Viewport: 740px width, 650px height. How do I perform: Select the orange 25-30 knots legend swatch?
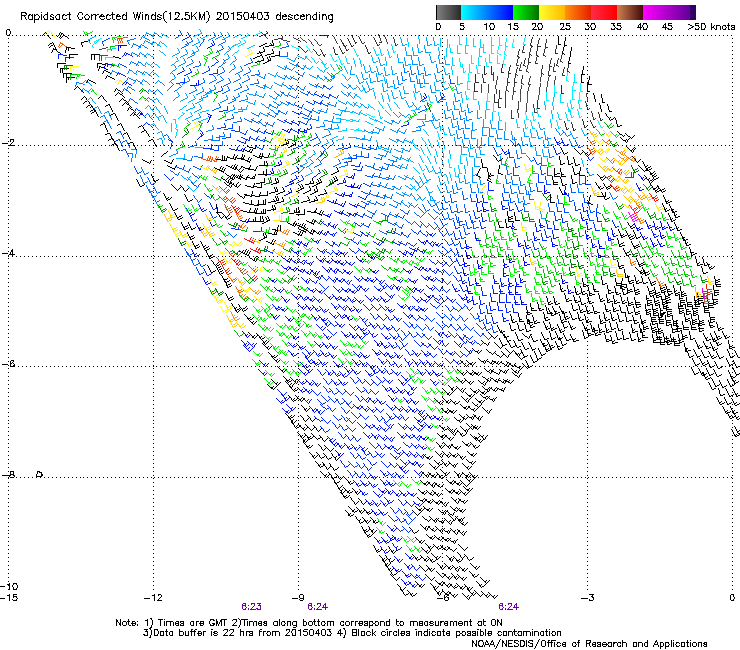pyautogui.click(x=578, y=12)
